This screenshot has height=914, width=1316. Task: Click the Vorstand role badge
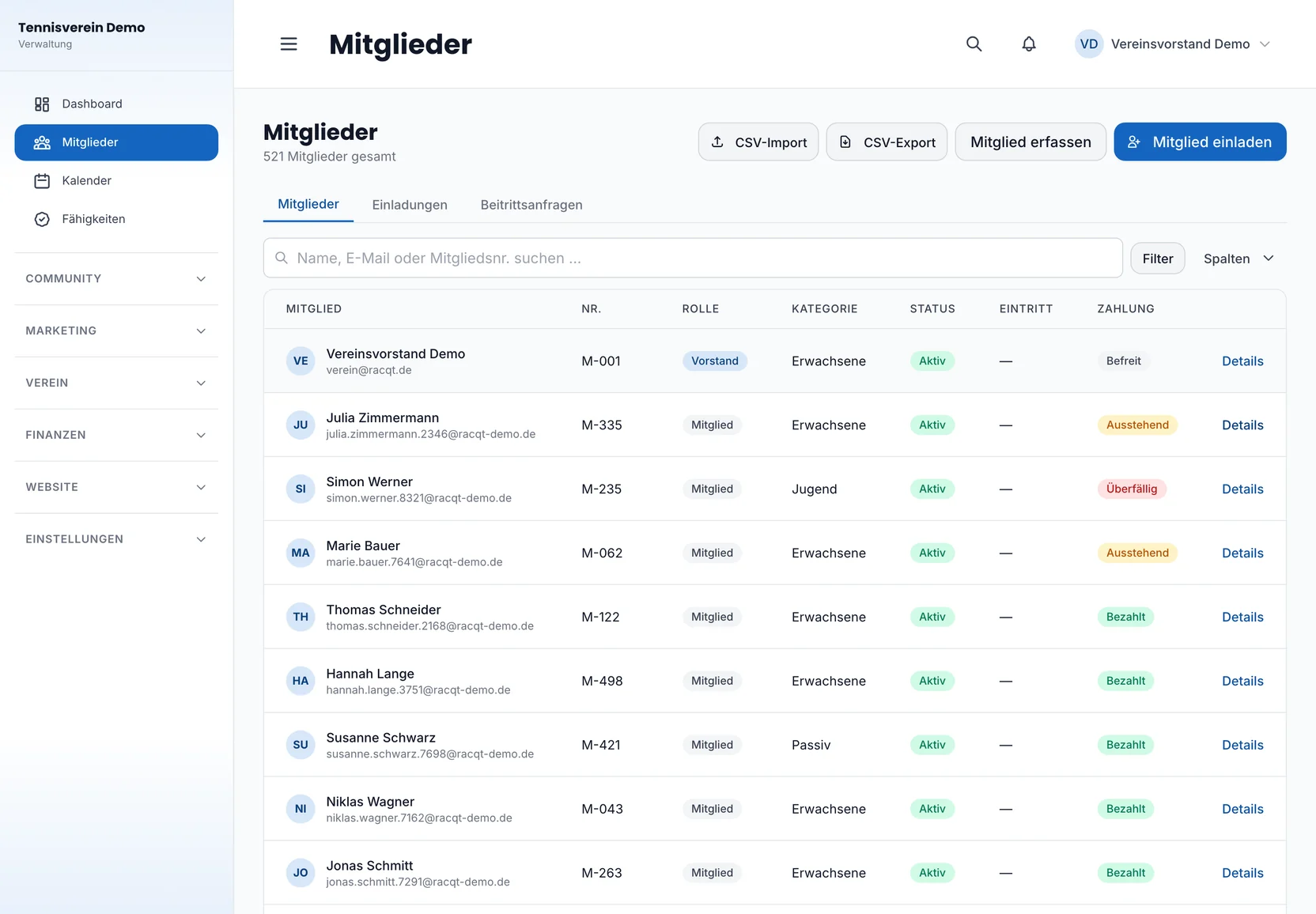715,361
